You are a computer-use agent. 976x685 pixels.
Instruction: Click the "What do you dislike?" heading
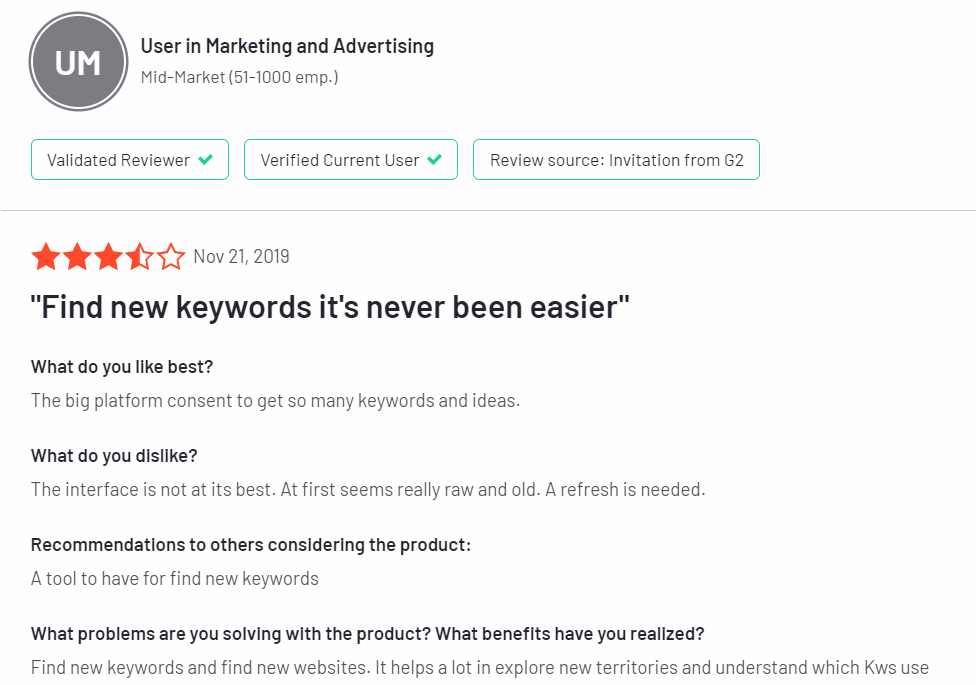point(114,456)
